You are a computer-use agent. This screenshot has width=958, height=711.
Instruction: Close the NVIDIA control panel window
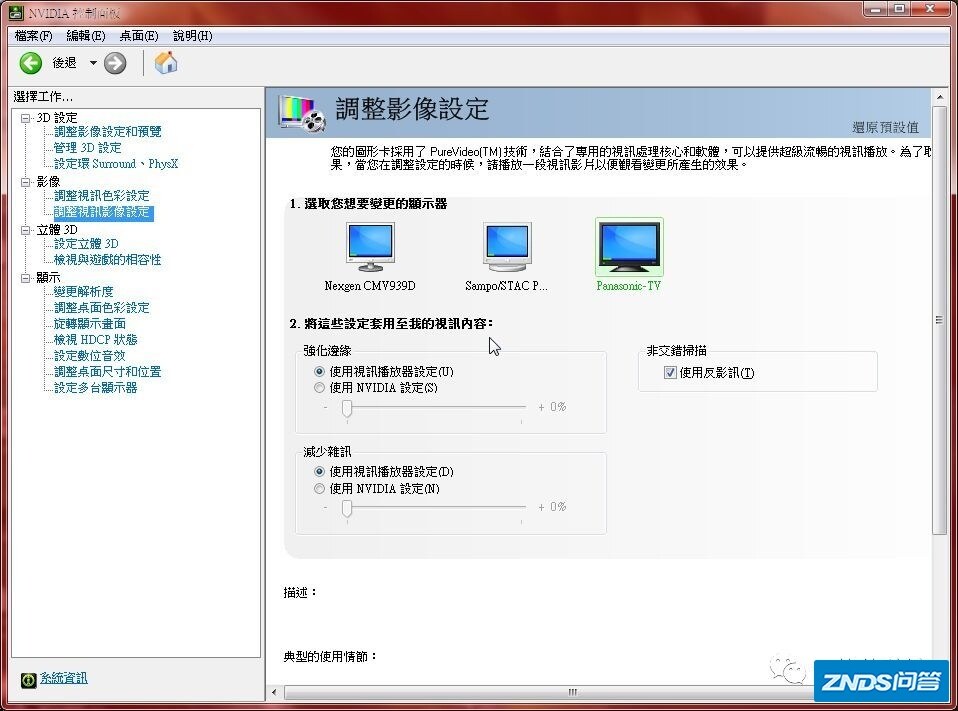coord(931,9)
